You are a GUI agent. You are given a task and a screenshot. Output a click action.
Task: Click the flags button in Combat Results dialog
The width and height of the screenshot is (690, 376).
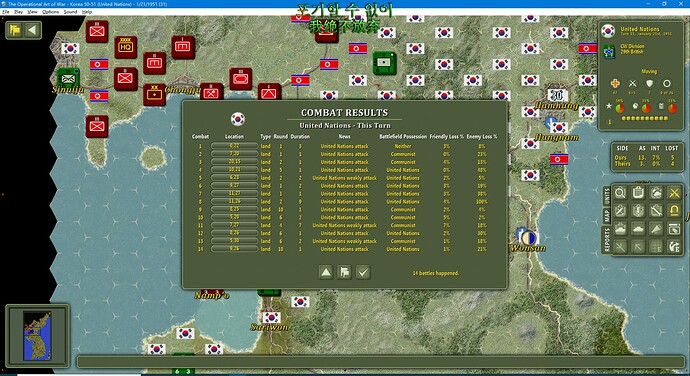[344, 272]
